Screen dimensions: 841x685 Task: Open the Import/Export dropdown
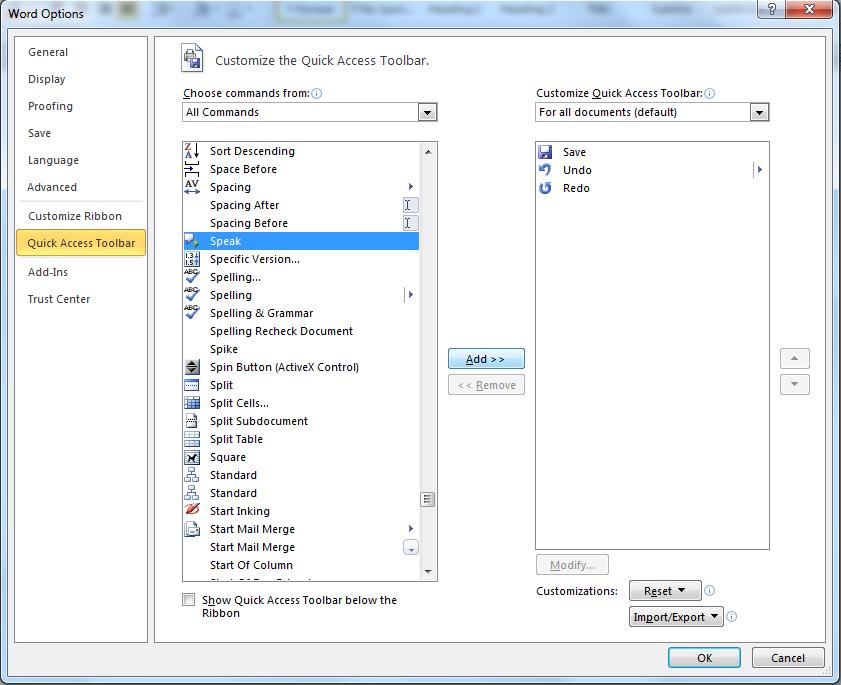point(676,616)
